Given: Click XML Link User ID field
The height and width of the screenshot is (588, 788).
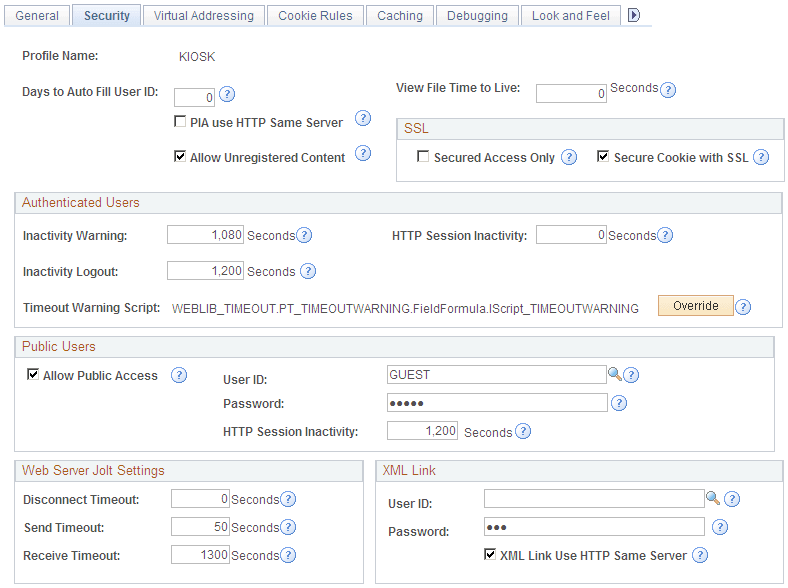Looking at the screenshot, I should click(594, 499).
